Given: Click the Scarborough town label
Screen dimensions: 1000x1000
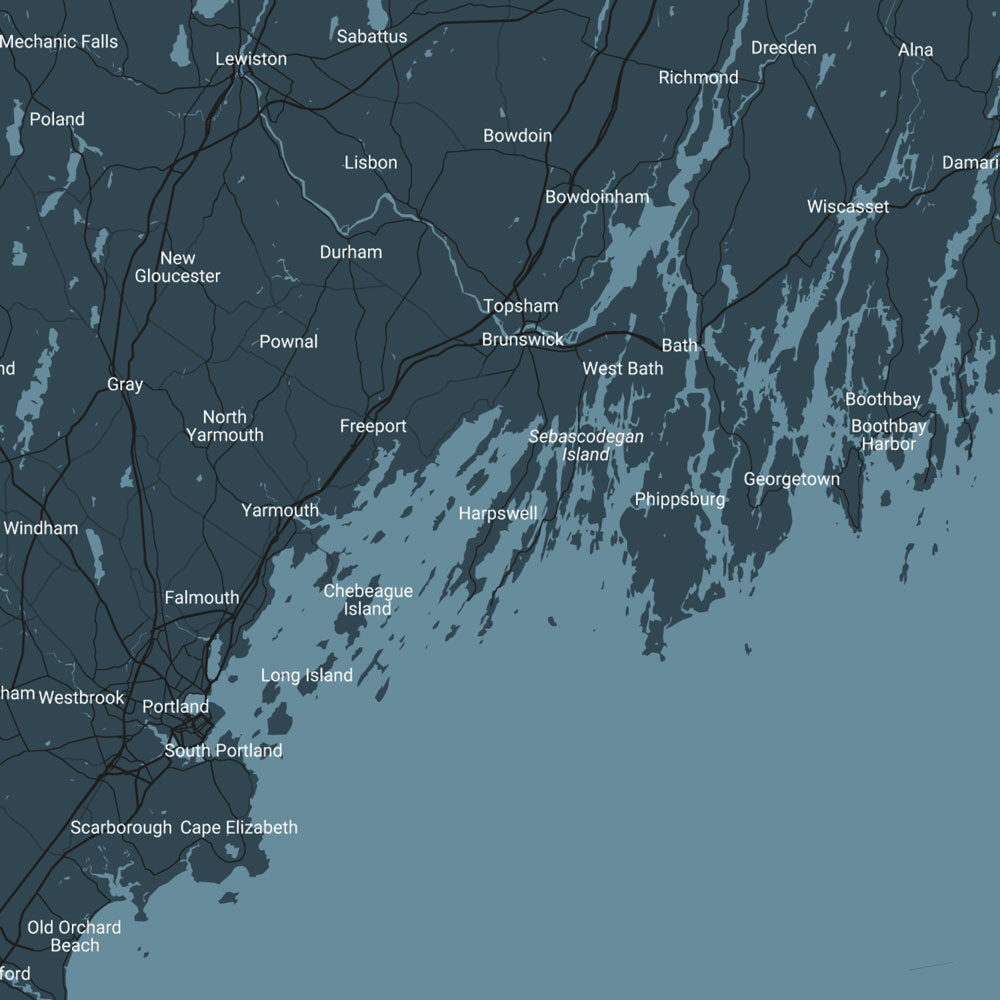Looking at the screenshot, I should coord(121,827).
